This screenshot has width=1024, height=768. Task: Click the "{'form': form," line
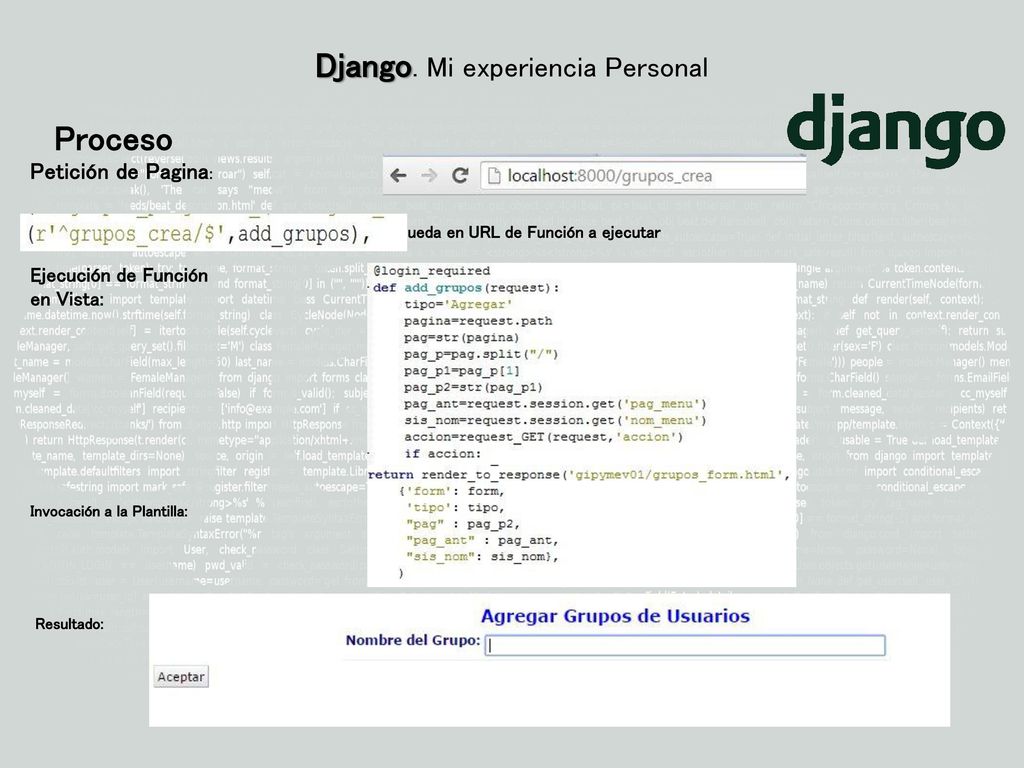click(451, 491)
